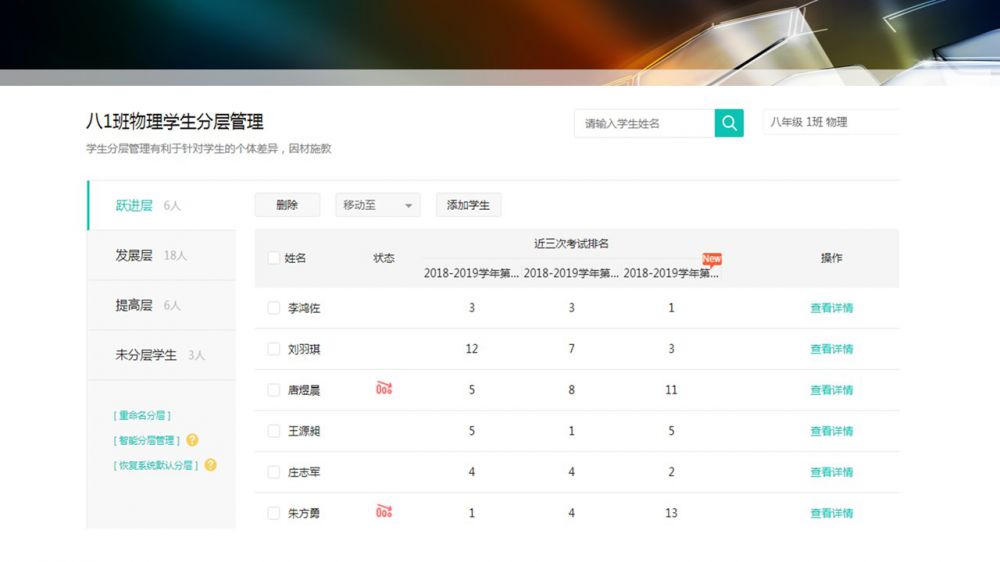Click the orange New badge on exam column
1000x562 pixels.
[711, 259]
